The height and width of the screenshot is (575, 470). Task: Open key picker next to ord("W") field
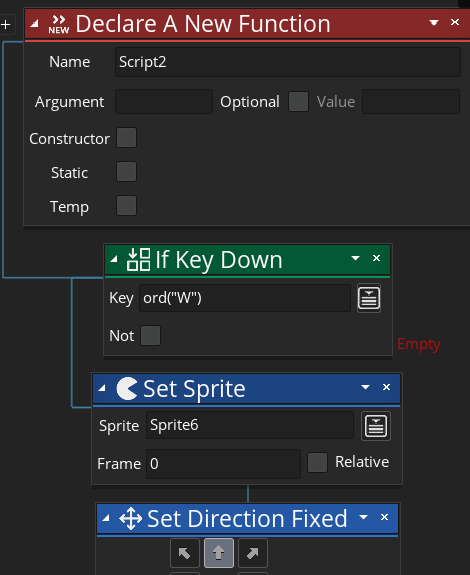pyautogui.click(x=369, y=298)
